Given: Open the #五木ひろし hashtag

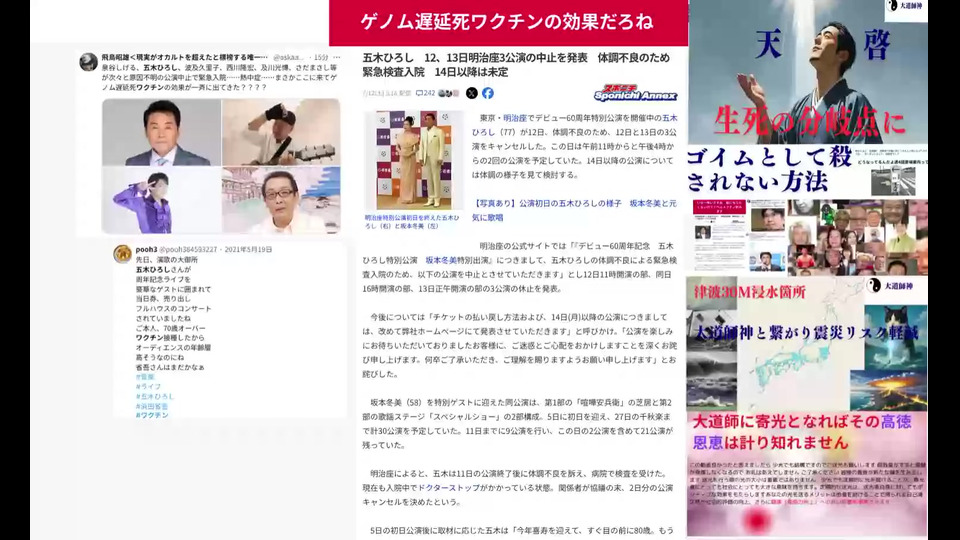Looking at the screenshot, I should click(155, 396).
